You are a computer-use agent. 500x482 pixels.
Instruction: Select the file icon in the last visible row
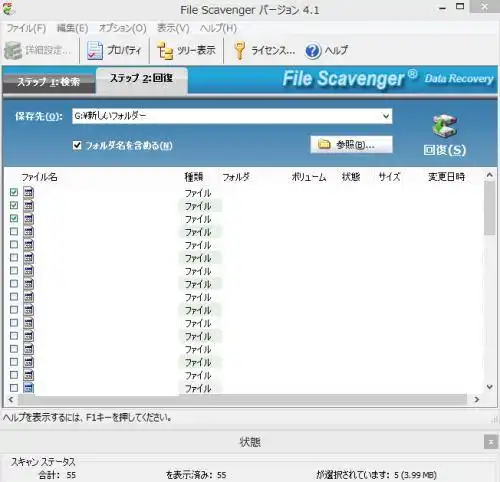29,388
